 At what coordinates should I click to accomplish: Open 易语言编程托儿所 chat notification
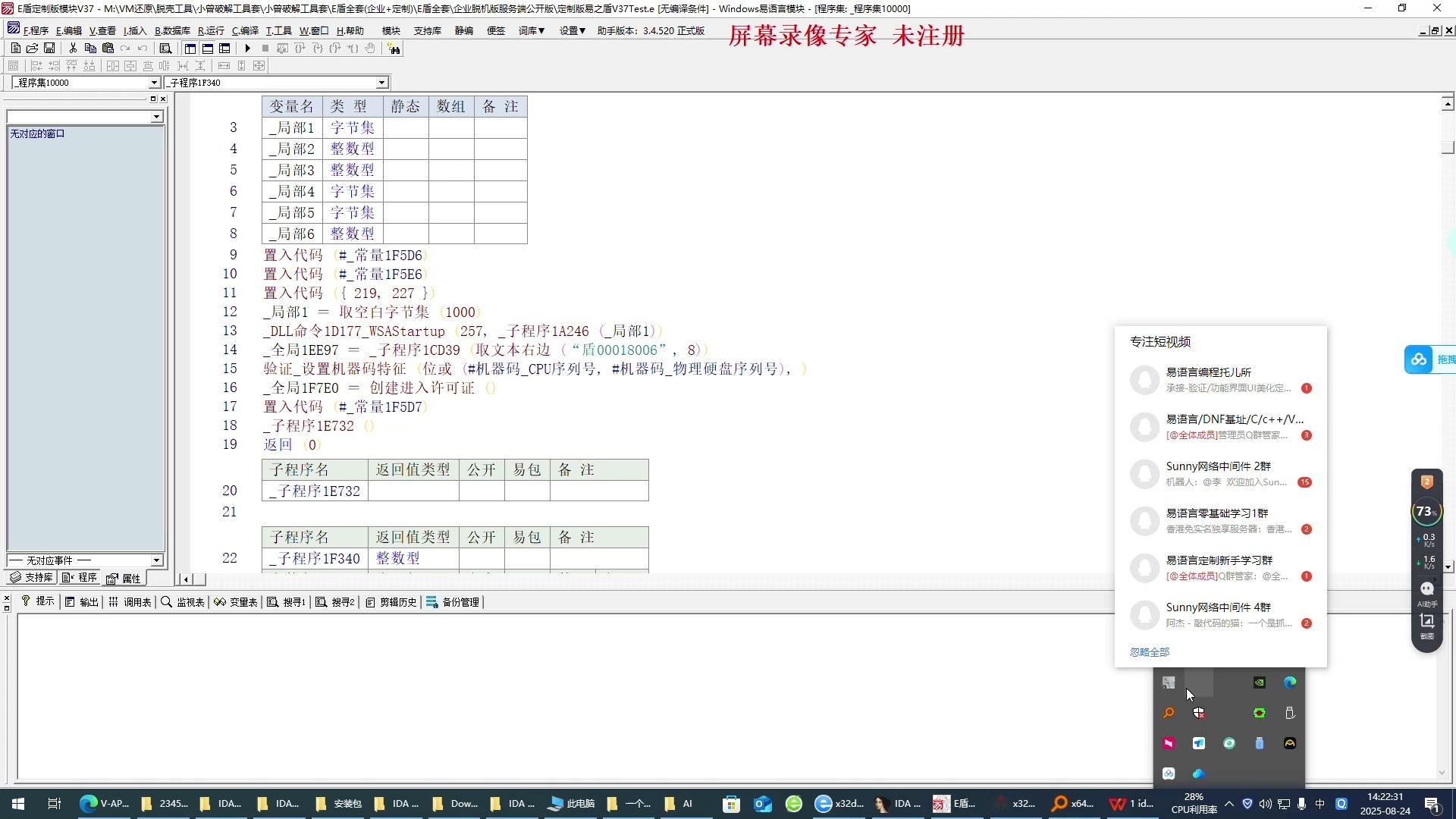point(1221,380)
